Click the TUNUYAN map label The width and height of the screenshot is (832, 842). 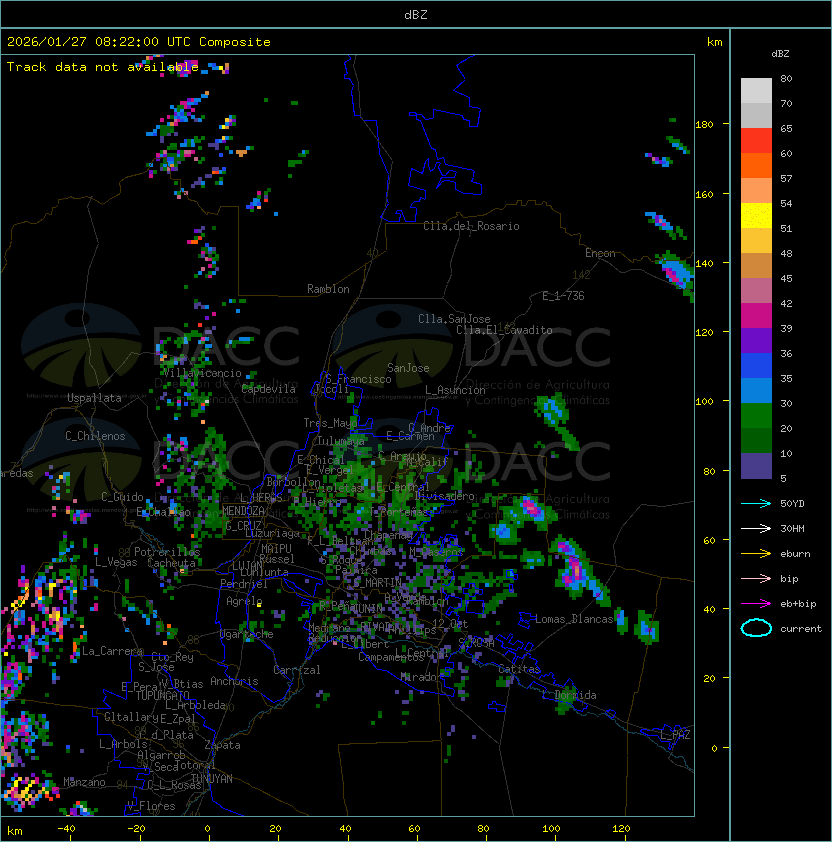(x=212, y=778)
